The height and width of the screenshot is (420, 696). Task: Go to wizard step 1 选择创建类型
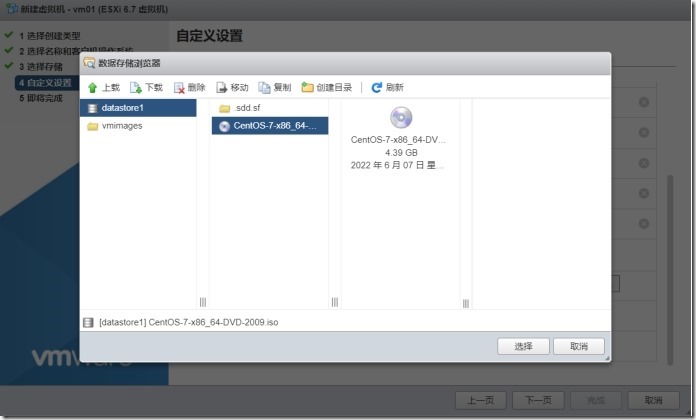[50, 36]
